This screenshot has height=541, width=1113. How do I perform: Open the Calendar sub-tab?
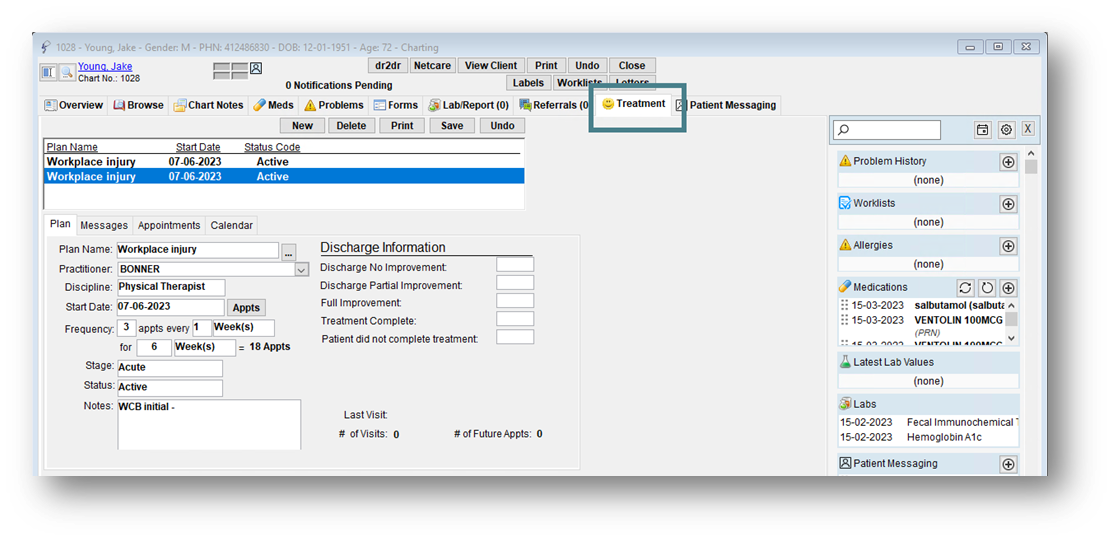(231, 225)
